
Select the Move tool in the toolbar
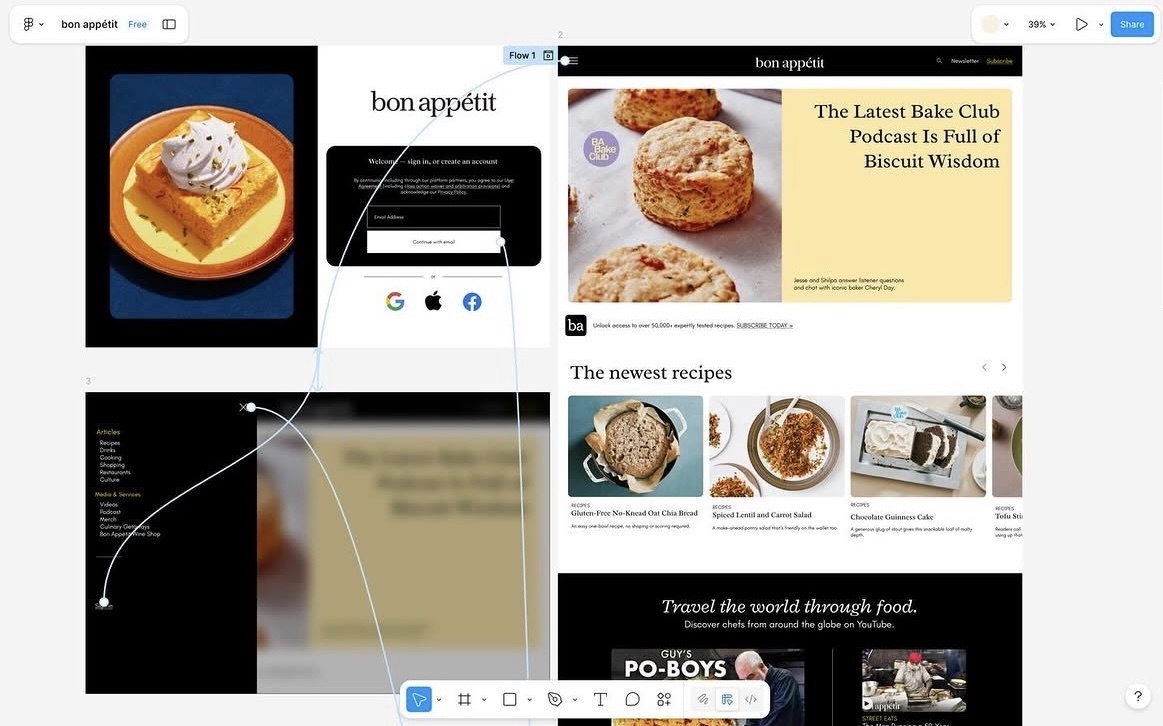(419, 699)
